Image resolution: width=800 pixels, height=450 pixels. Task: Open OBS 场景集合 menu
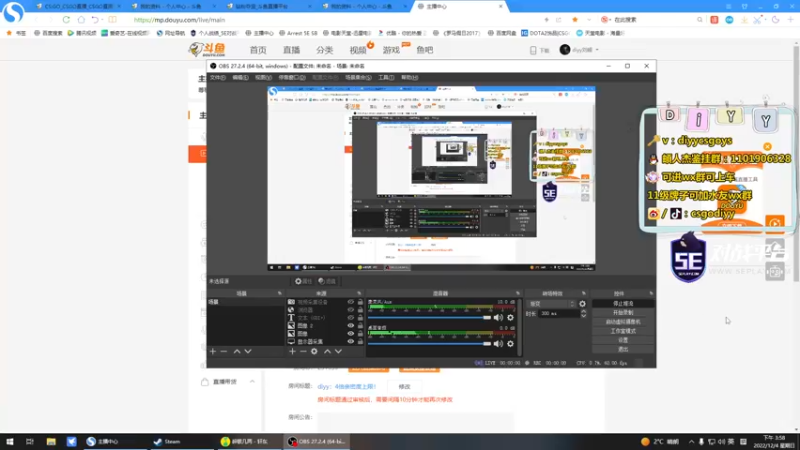pos(358,78)
